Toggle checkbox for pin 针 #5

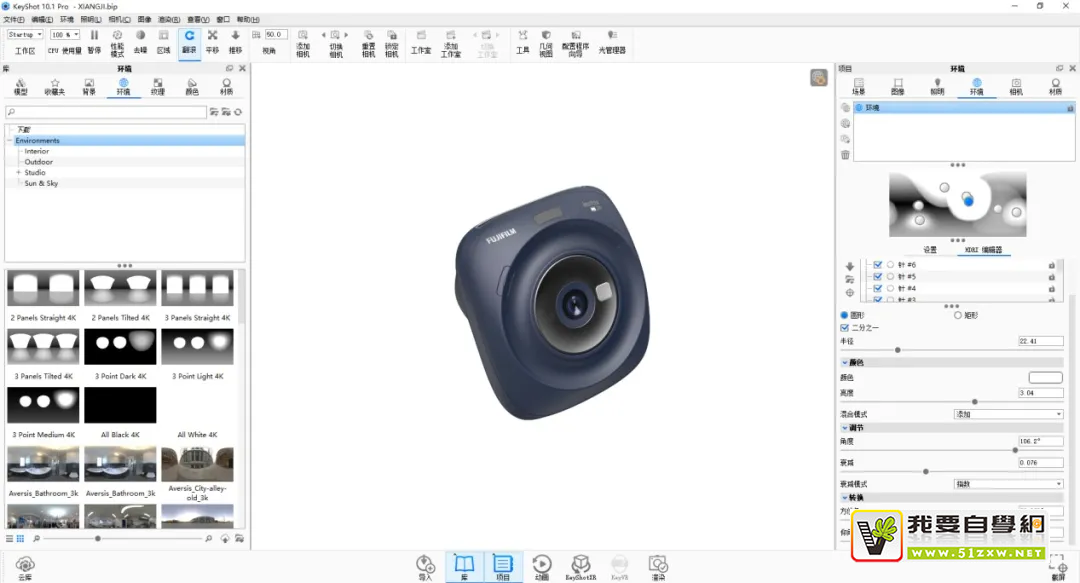(x=877, y=276)
